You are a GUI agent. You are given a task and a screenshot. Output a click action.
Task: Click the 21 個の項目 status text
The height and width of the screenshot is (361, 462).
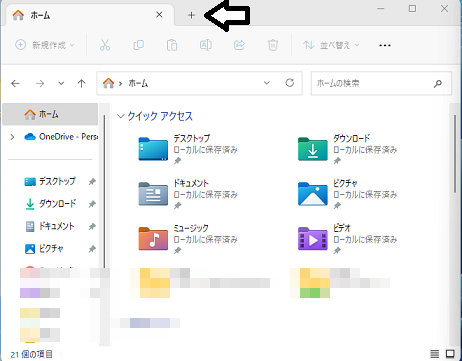[x=31, y=354]
